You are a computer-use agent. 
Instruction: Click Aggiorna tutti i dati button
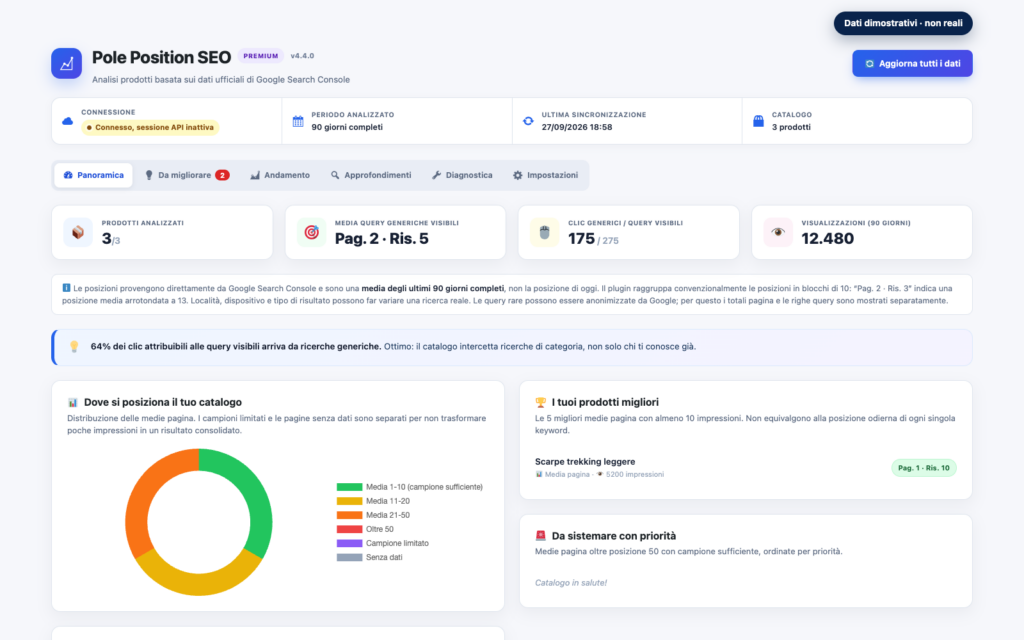tap(912, 63)
